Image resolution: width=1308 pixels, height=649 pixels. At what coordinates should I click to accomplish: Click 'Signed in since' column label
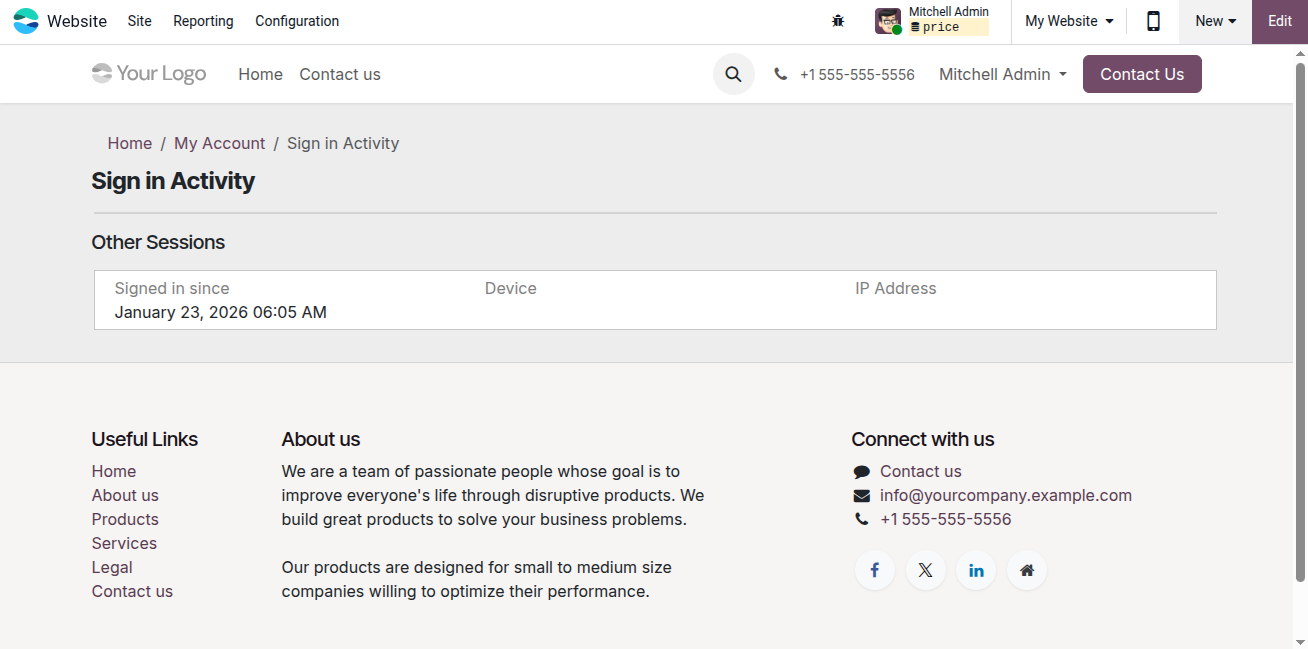(172, 288)
